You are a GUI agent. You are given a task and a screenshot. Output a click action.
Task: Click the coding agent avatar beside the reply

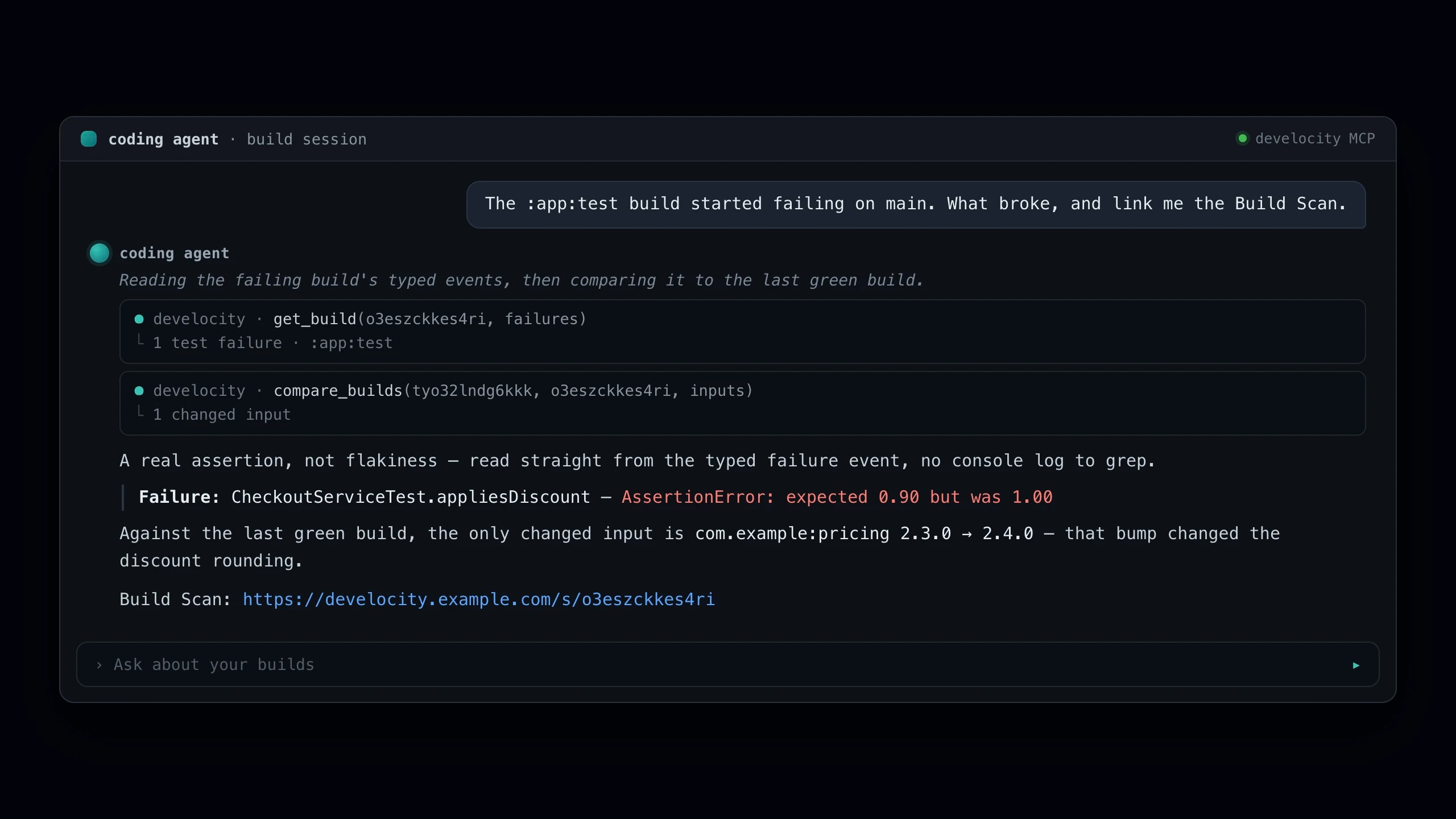coord(100,253)
